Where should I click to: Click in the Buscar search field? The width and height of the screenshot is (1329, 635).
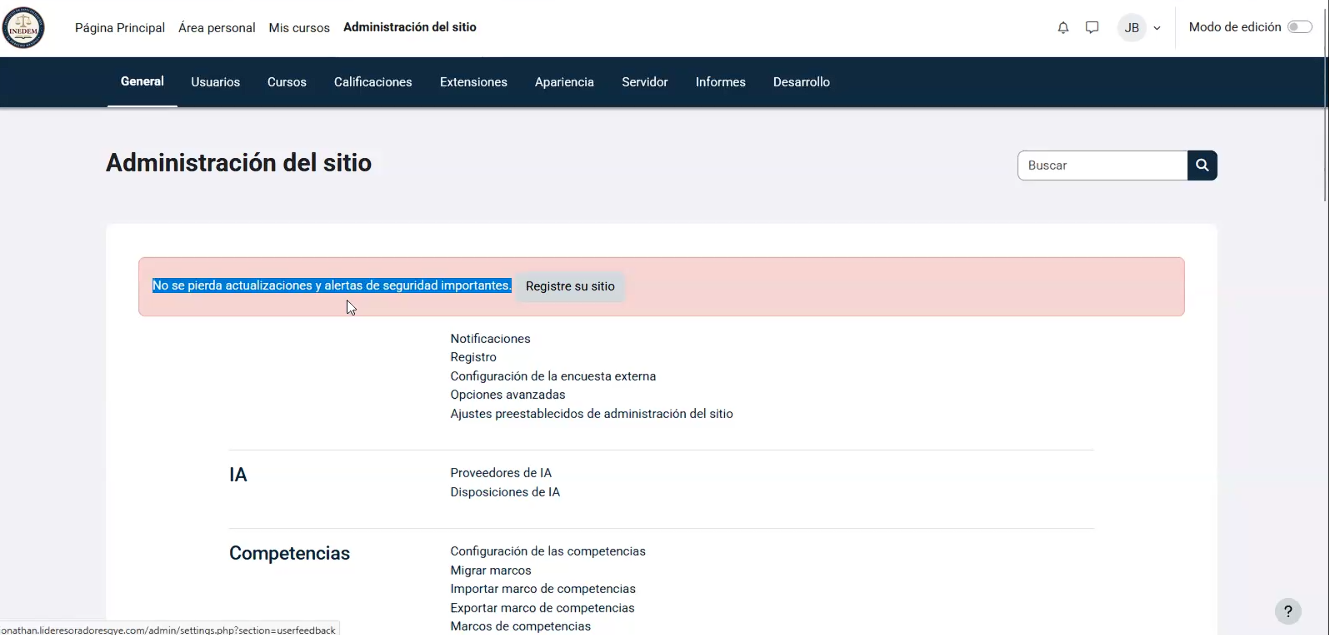coord(1102,165)
